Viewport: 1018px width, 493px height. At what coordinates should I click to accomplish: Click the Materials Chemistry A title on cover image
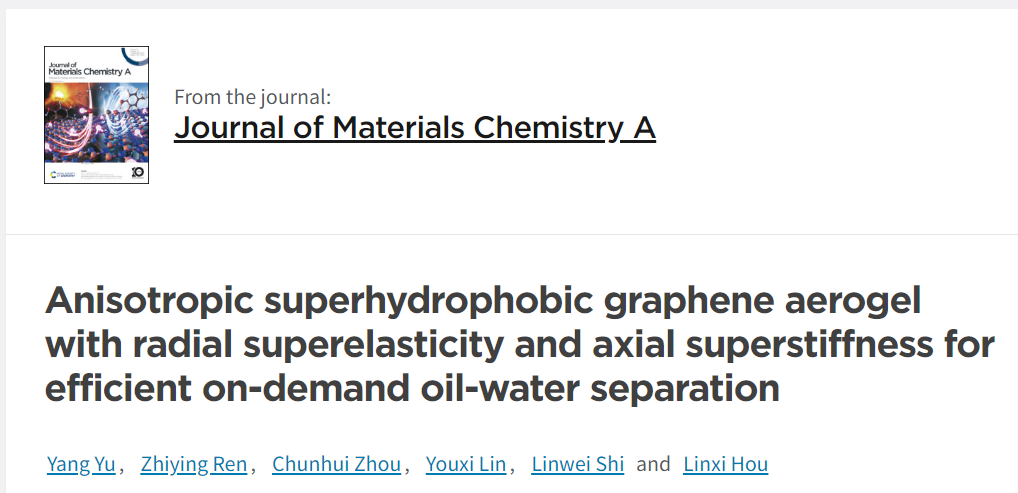coord(89,71)
